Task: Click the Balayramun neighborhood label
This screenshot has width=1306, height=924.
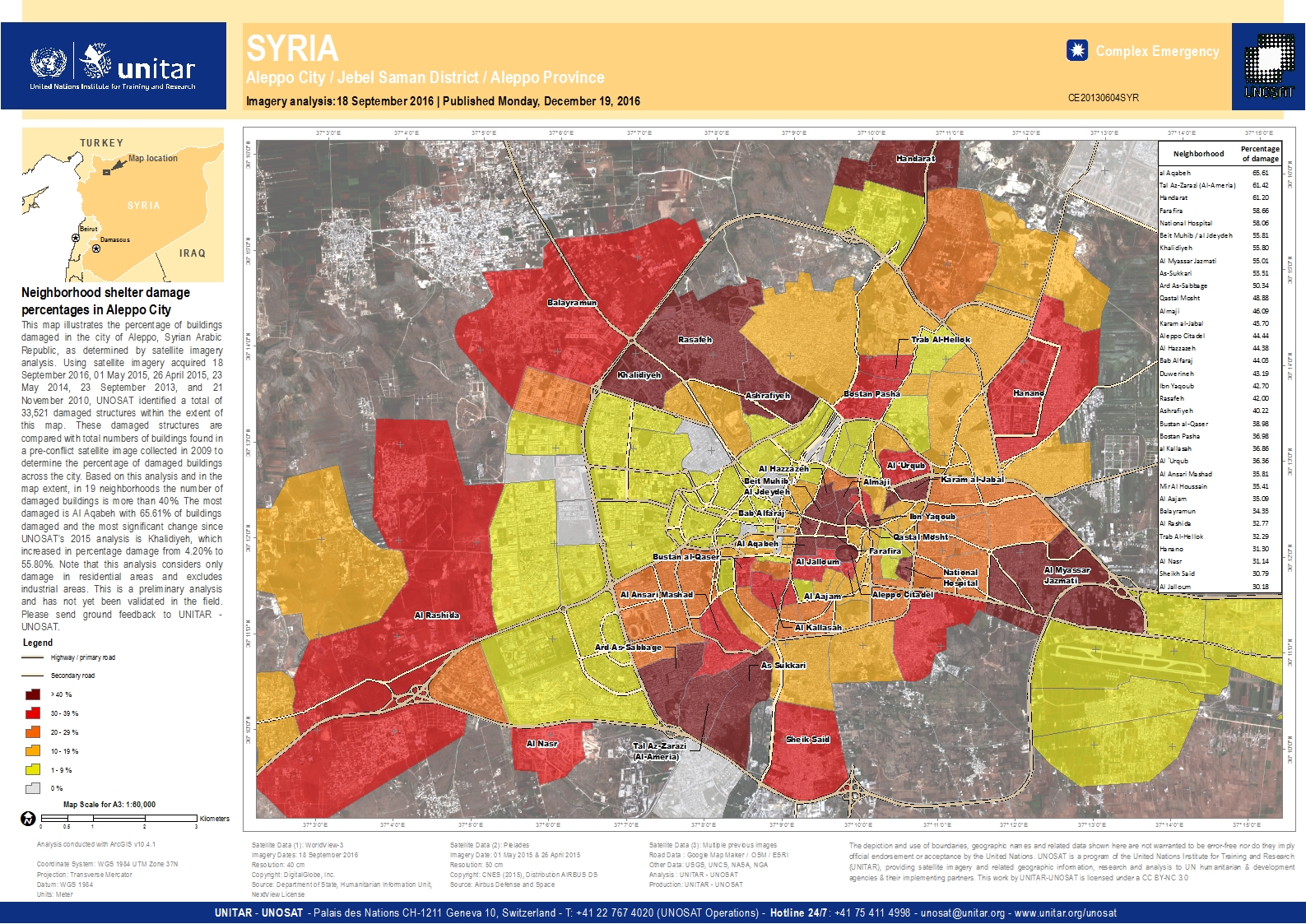Action: click(x=572, y=303)
